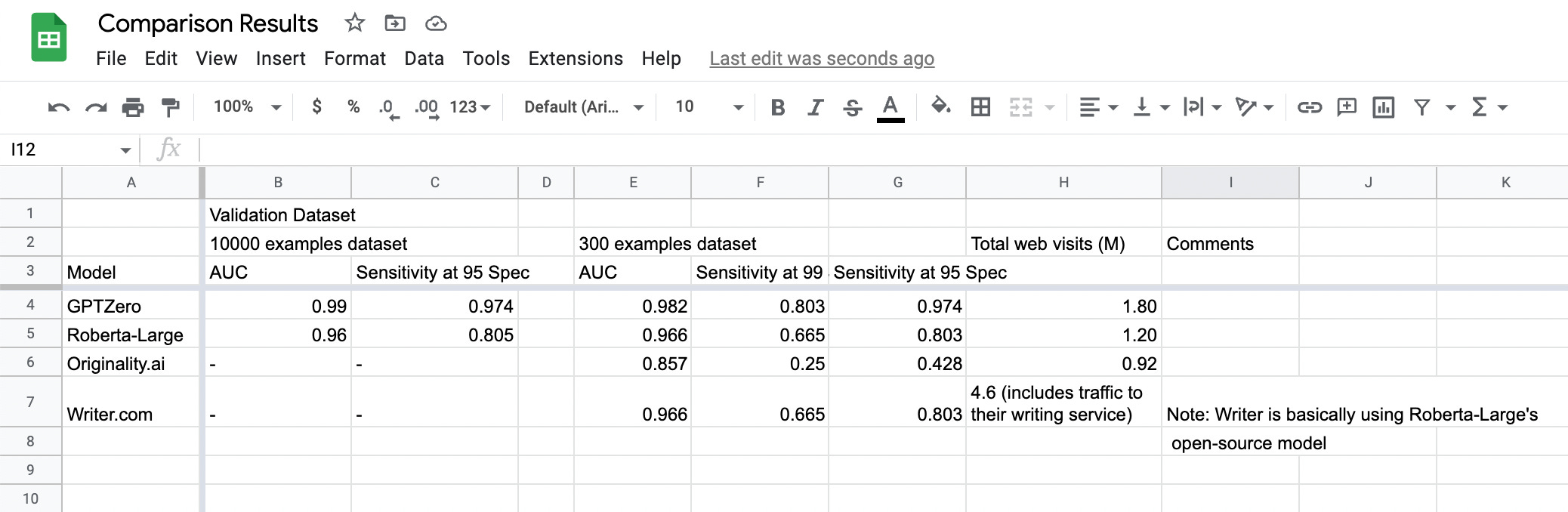Screen dimensions: 1568x512
Task: Select the cell with value 0.857
Action: click(x=633, y=363)
